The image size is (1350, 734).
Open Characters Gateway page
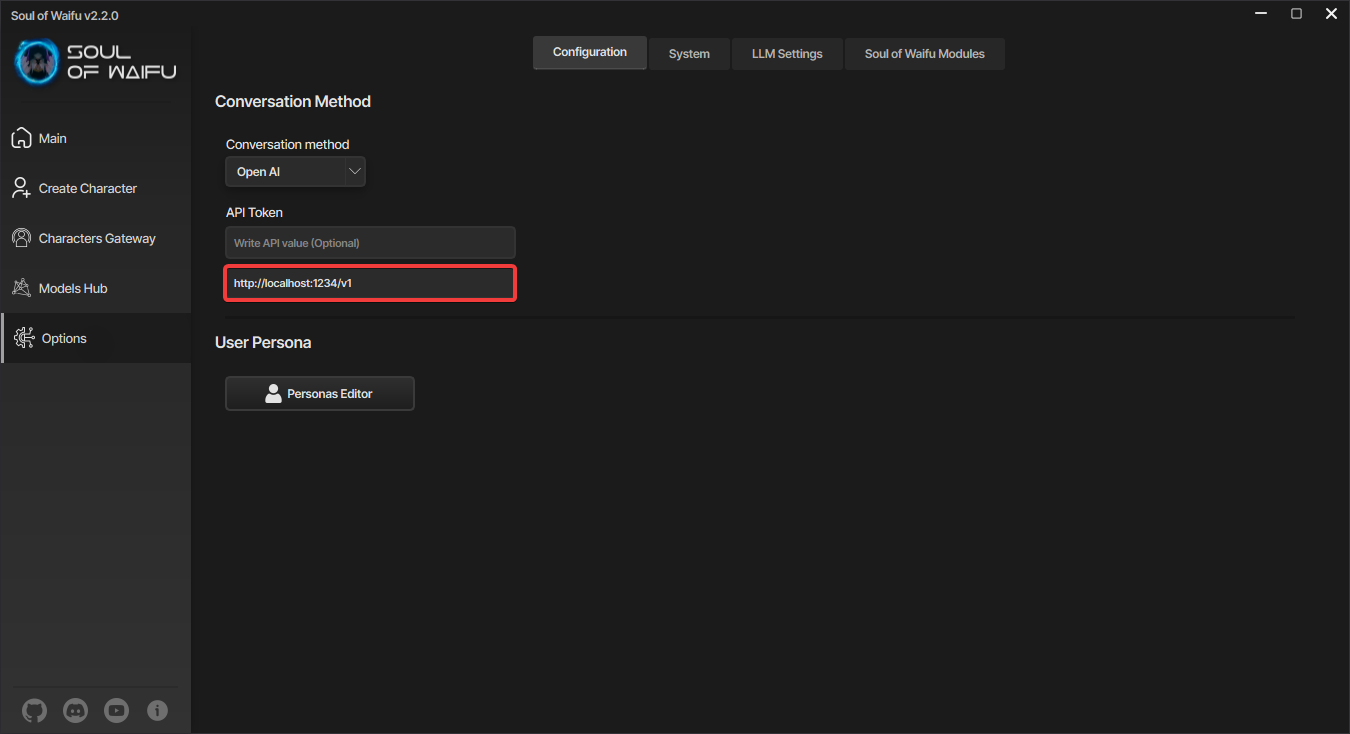pyautogui.click(x=95, y=238)
